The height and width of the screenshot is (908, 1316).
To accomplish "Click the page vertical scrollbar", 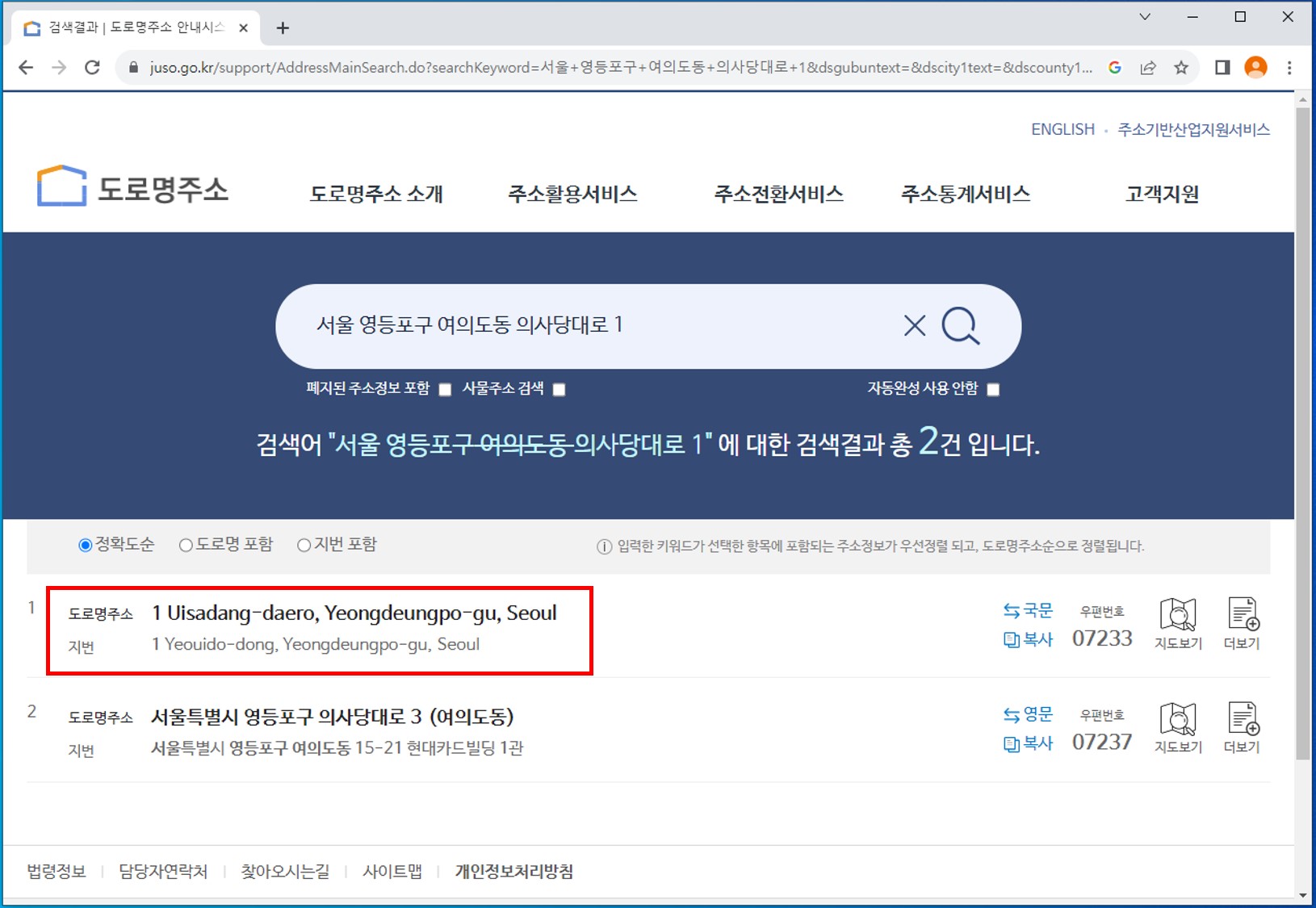I will (1302, 433).
